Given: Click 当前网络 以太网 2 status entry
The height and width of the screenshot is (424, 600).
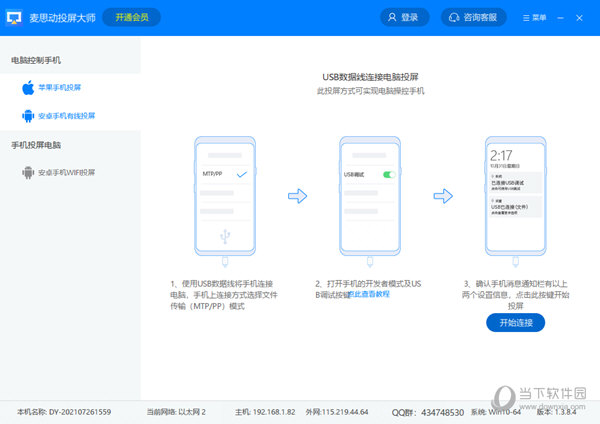Looking at the screenshot, I should point(176,412).
